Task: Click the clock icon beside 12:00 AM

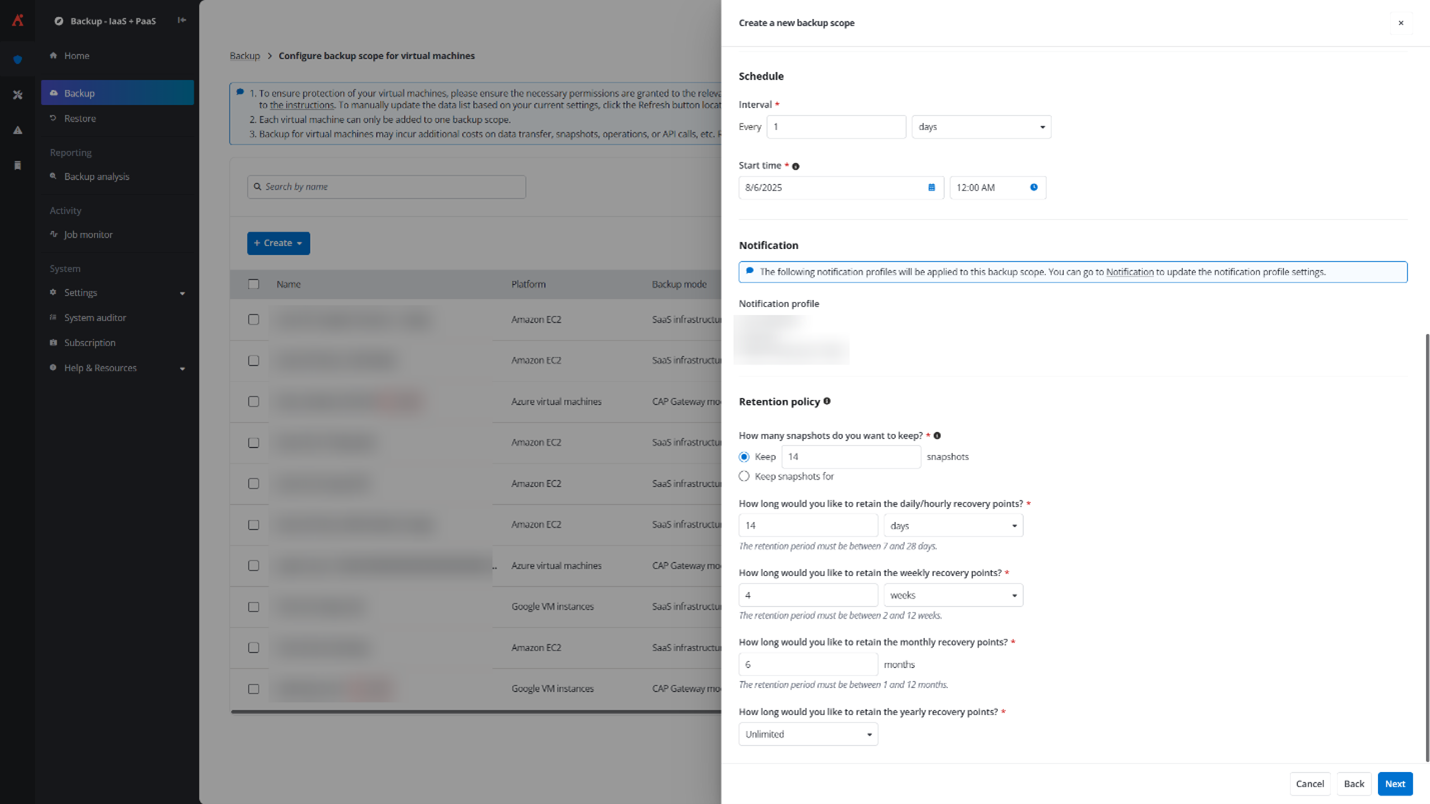Action: coord(1033,187)
